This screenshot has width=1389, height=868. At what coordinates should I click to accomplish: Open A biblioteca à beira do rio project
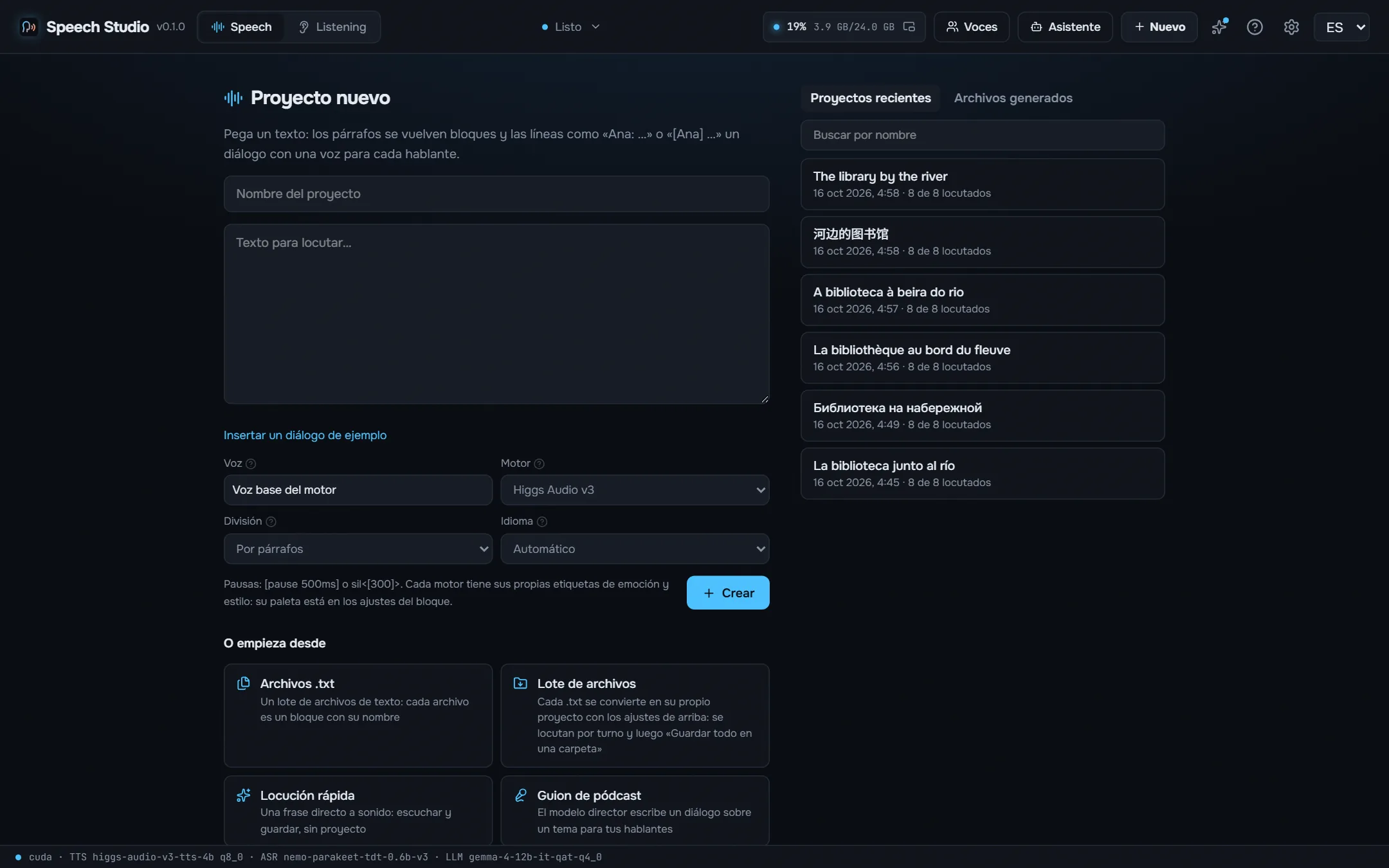983,300
